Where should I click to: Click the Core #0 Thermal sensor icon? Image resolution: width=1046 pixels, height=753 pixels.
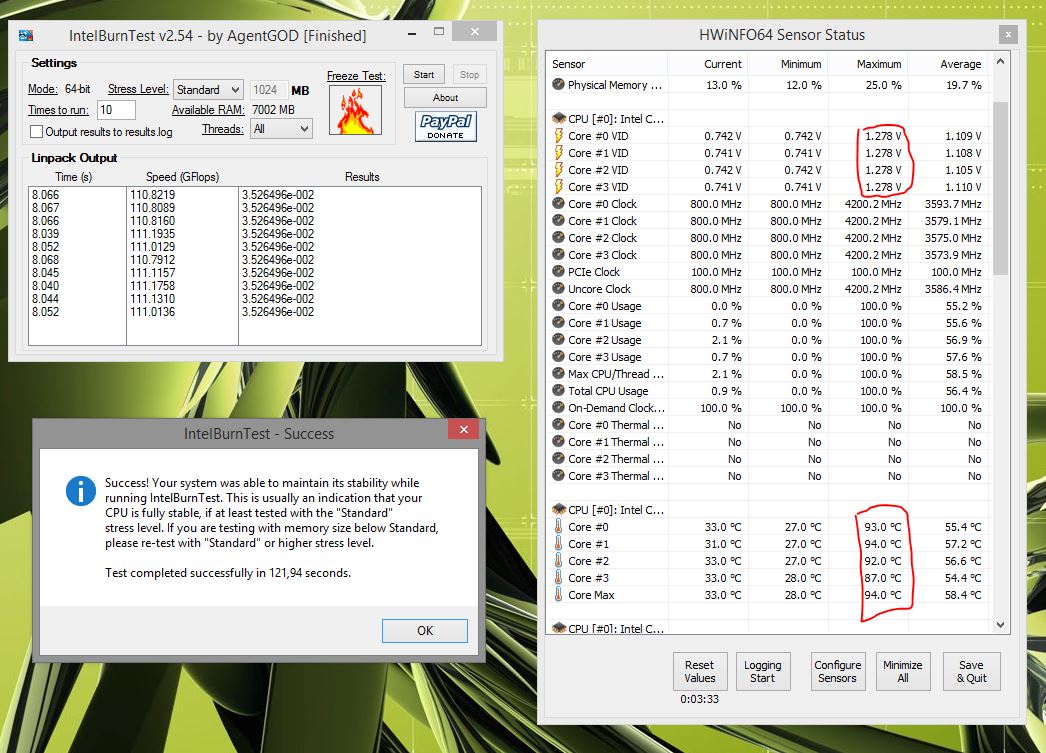[x=558, y=425]
